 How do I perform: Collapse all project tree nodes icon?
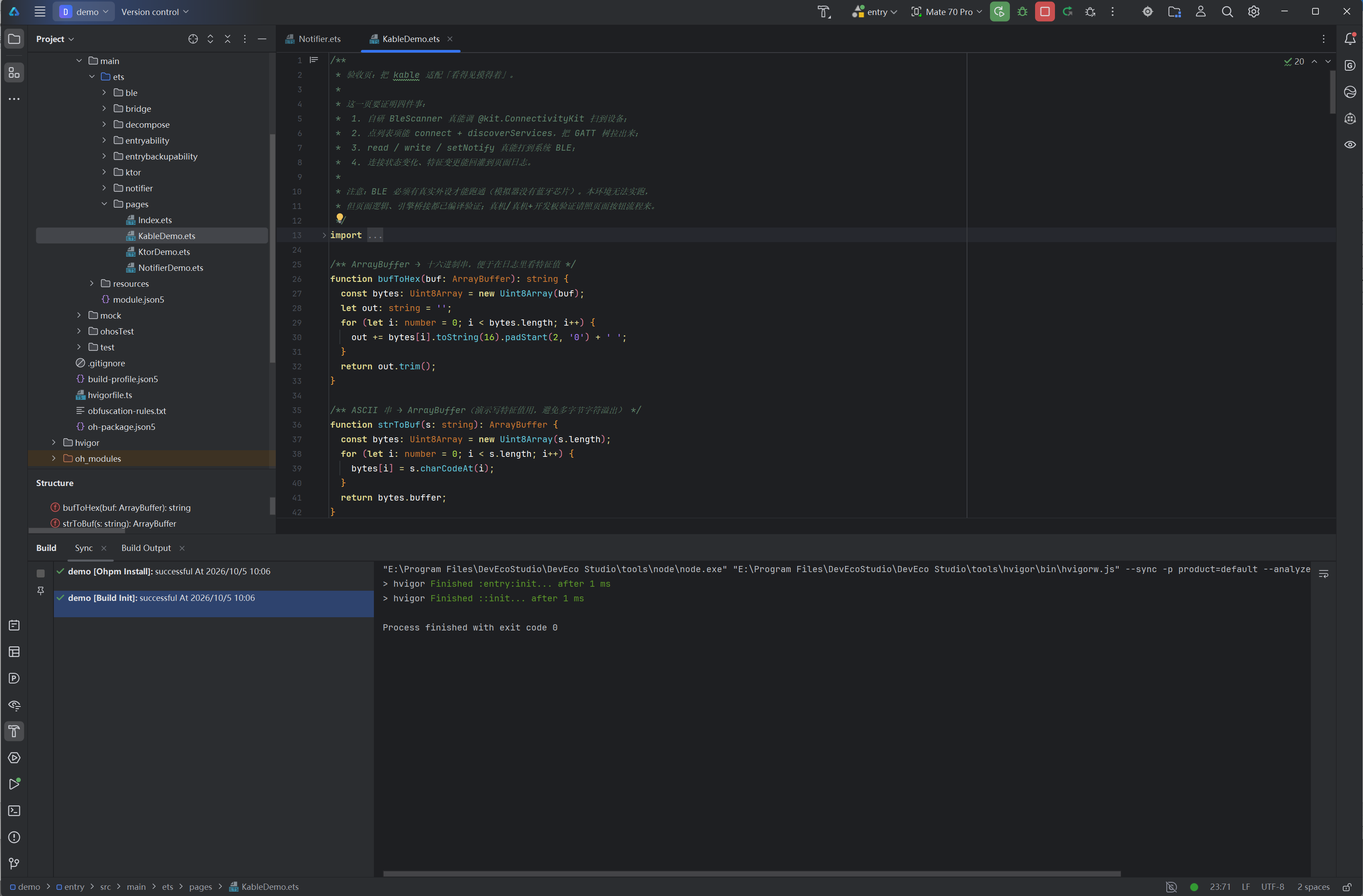(x=227, y=39)
